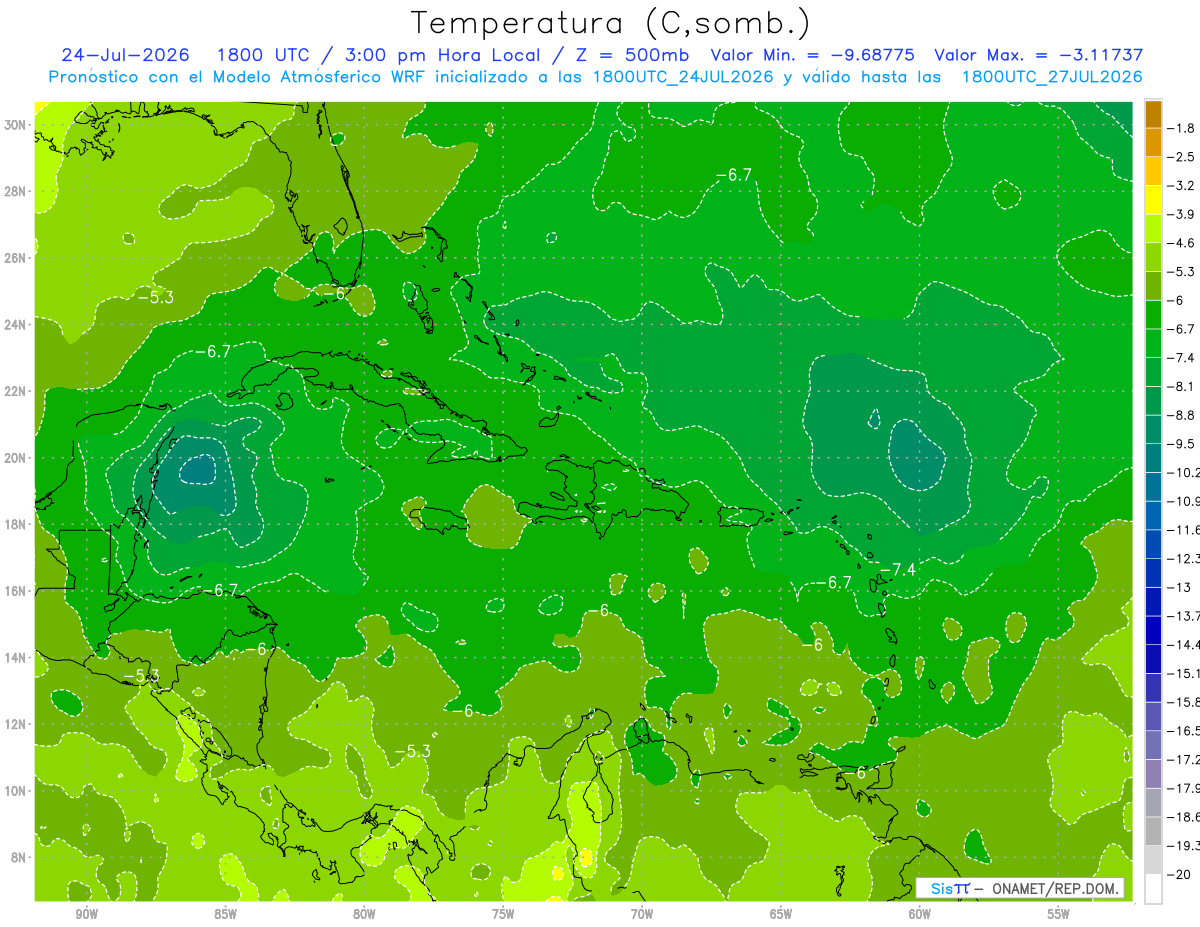Screen dimensions: 1200x927
Task: Click colorbar tick label "-18.6"
Action: [1183, 817]
